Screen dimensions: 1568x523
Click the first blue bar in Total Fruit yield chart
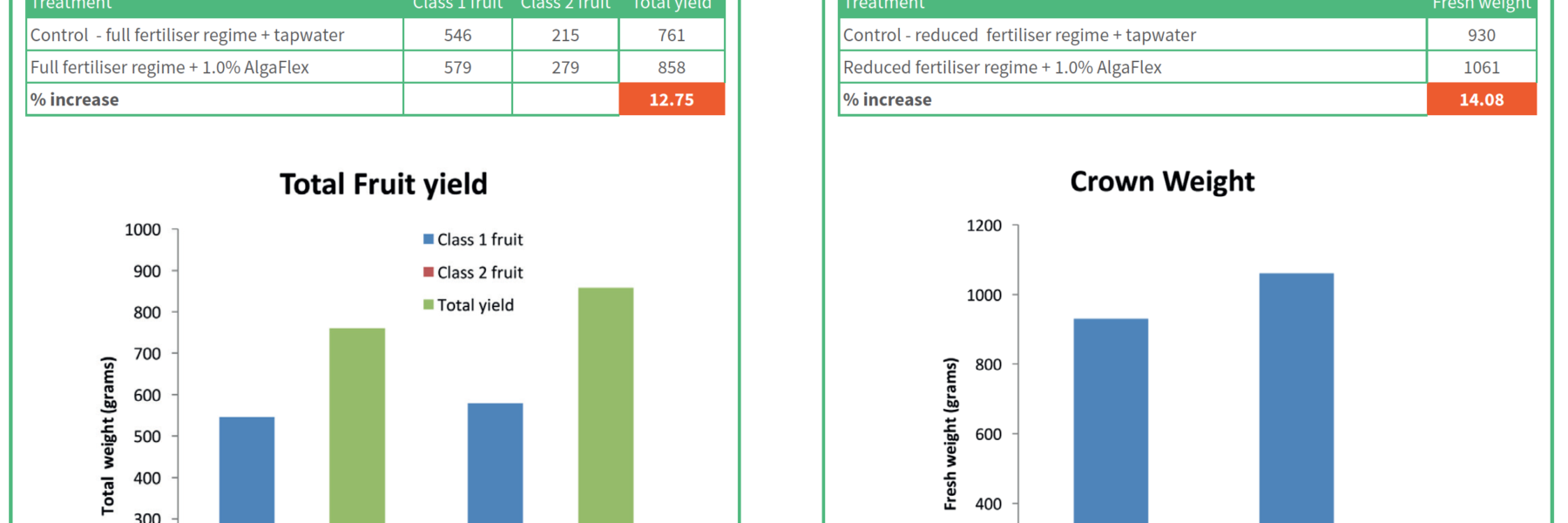[x=247, y=470]
